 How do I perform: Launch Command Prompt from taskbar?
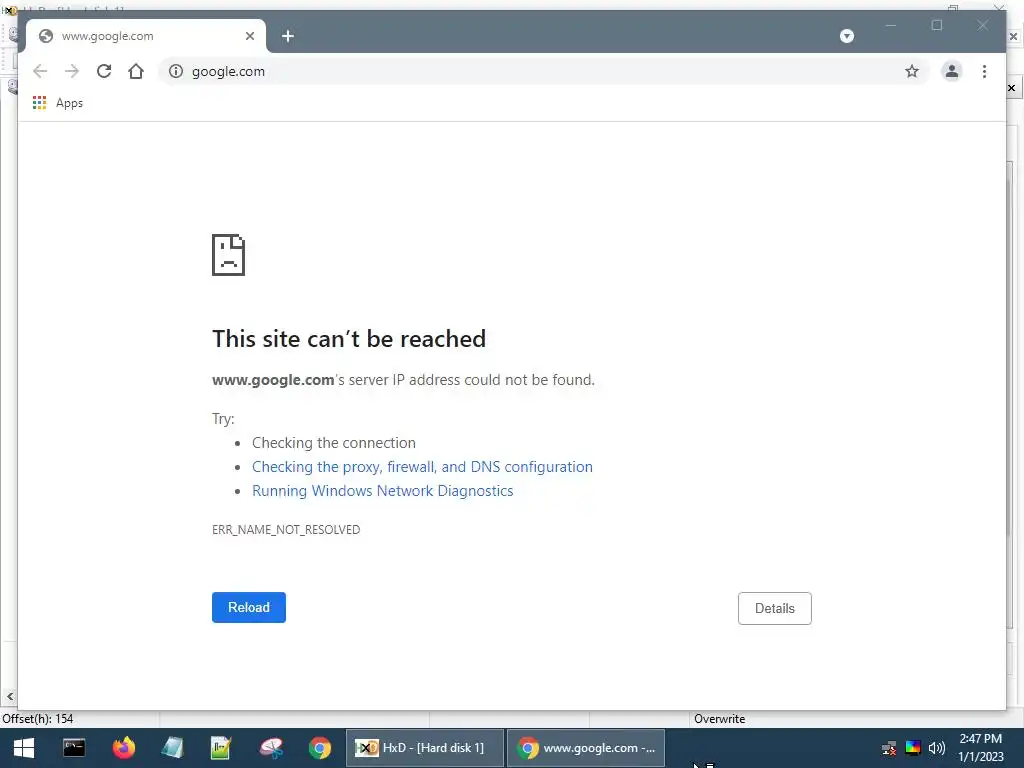[x=74, y=748]
